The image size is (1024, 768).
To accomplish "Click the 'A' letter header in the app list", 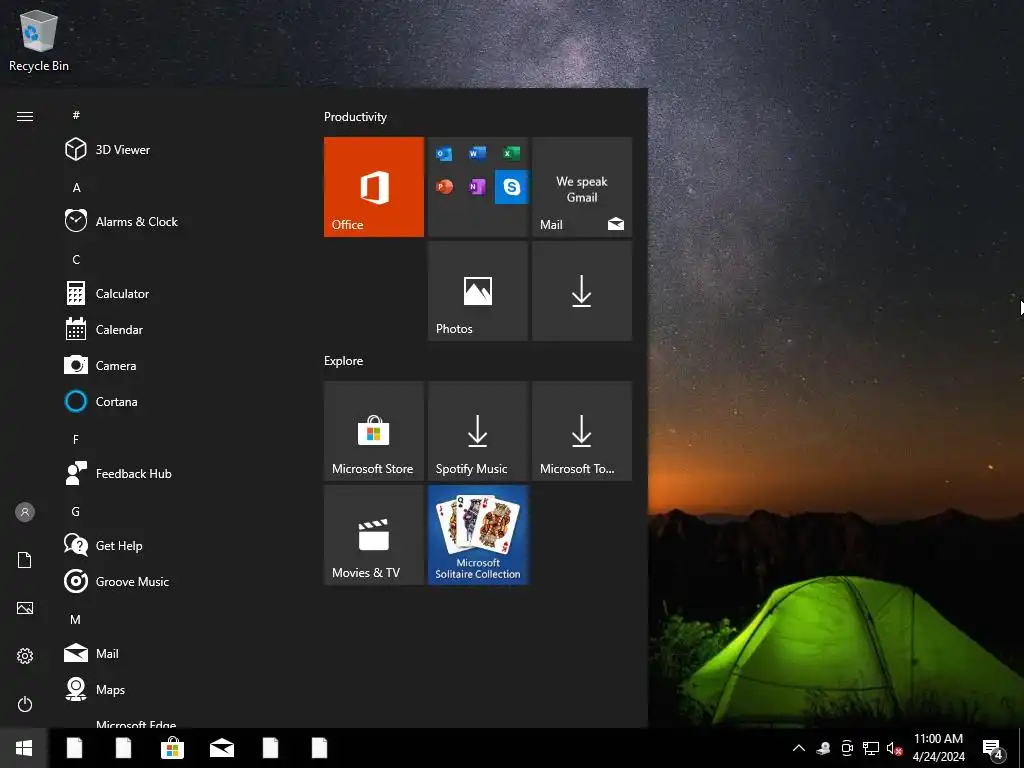I will point(76,187).
